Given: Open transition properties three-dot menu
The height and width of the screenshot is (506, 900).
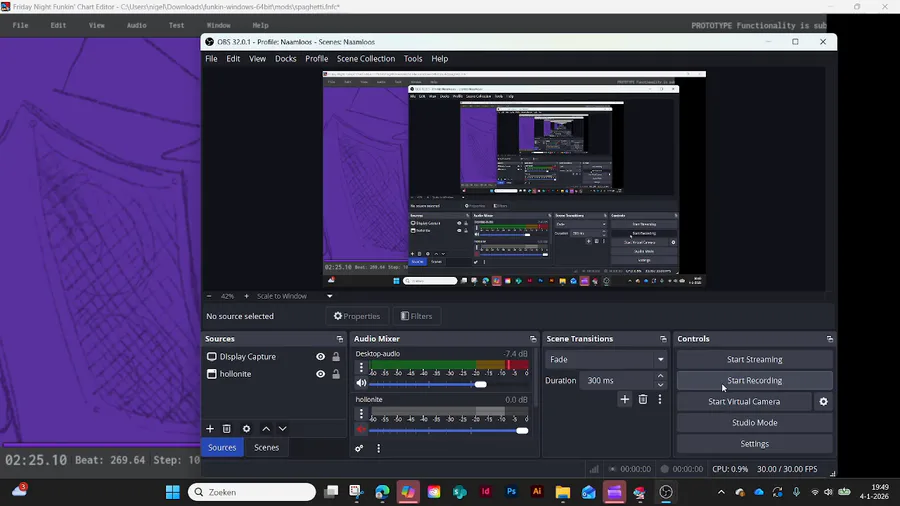Looking at the screenshot, I should click(x=660, y=399).
